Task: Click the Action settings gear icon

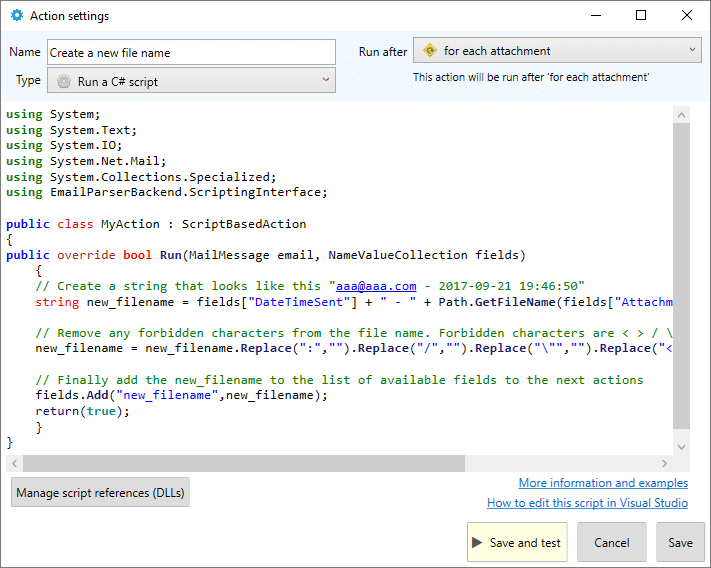Action: click(x=17, y=15)
